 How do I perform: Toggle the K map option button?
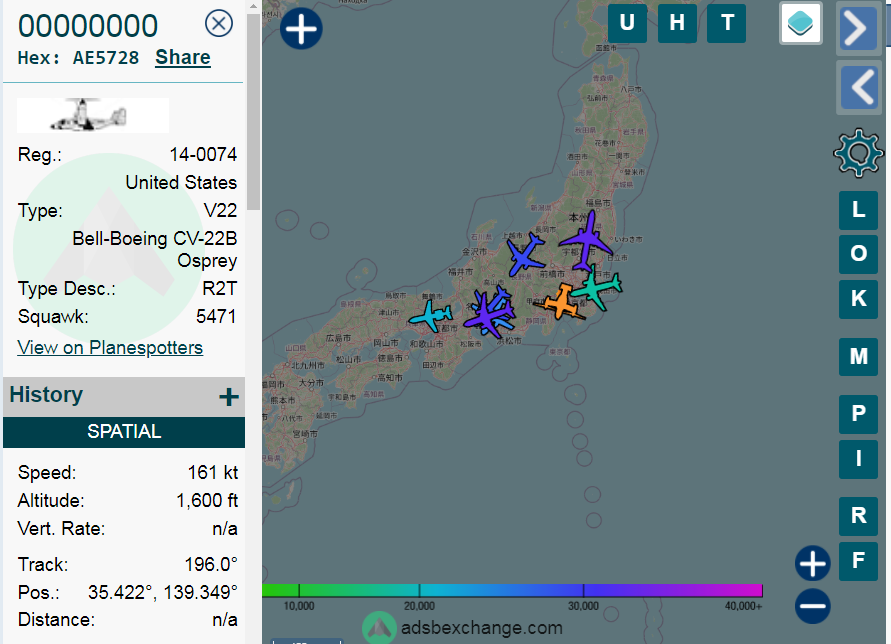[x=859, y=299]
